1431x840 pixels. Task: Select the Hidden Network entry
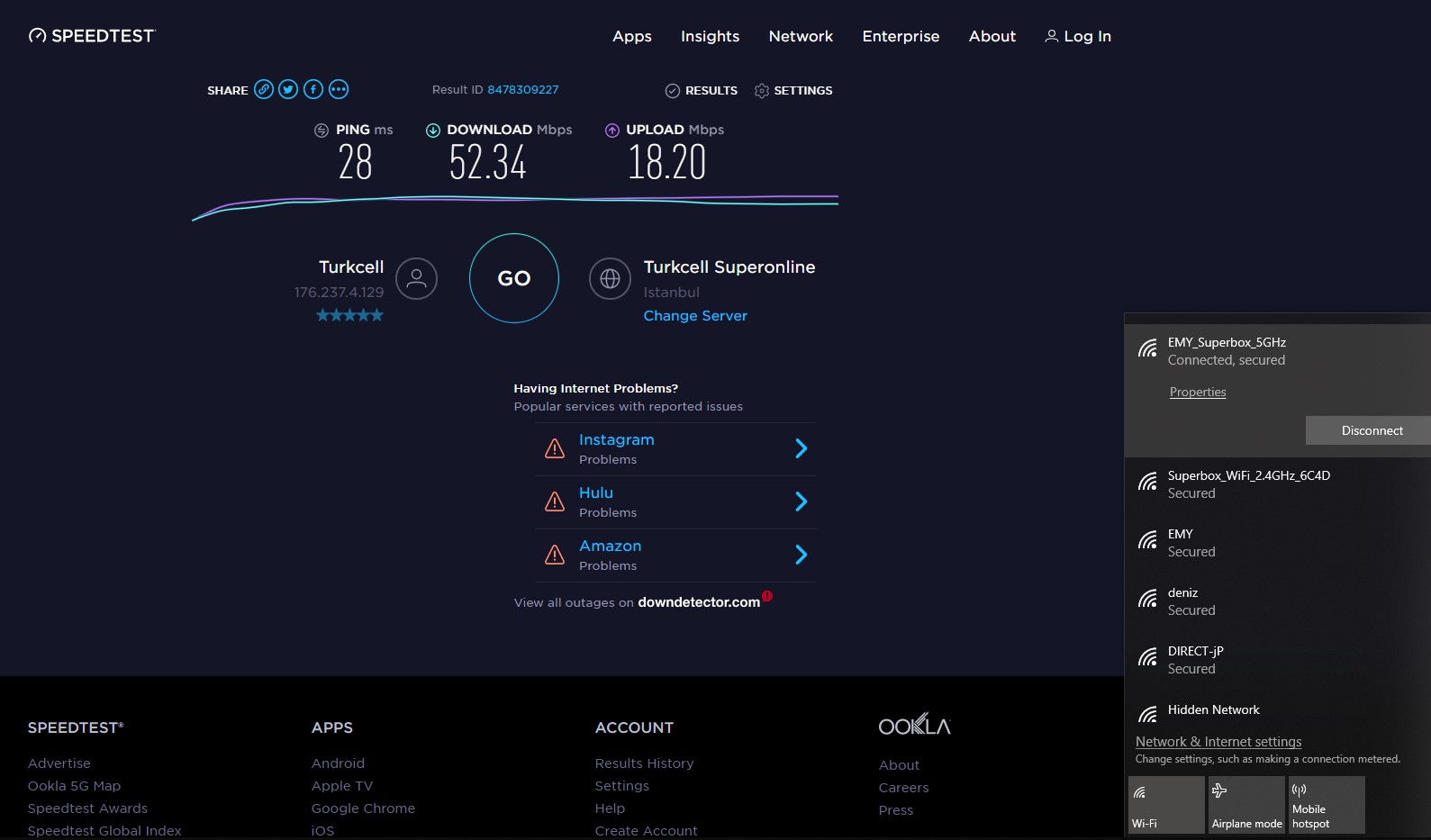pos(1277,710)
